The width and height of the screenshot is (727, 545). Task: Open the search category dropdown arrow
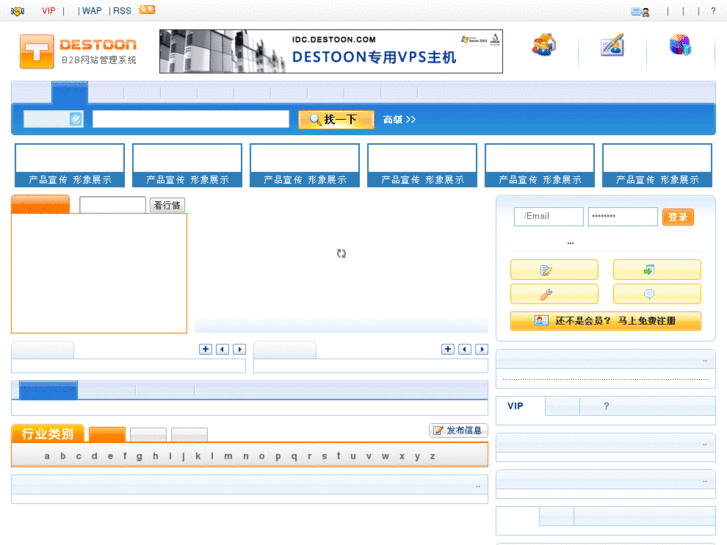(76, 119)
